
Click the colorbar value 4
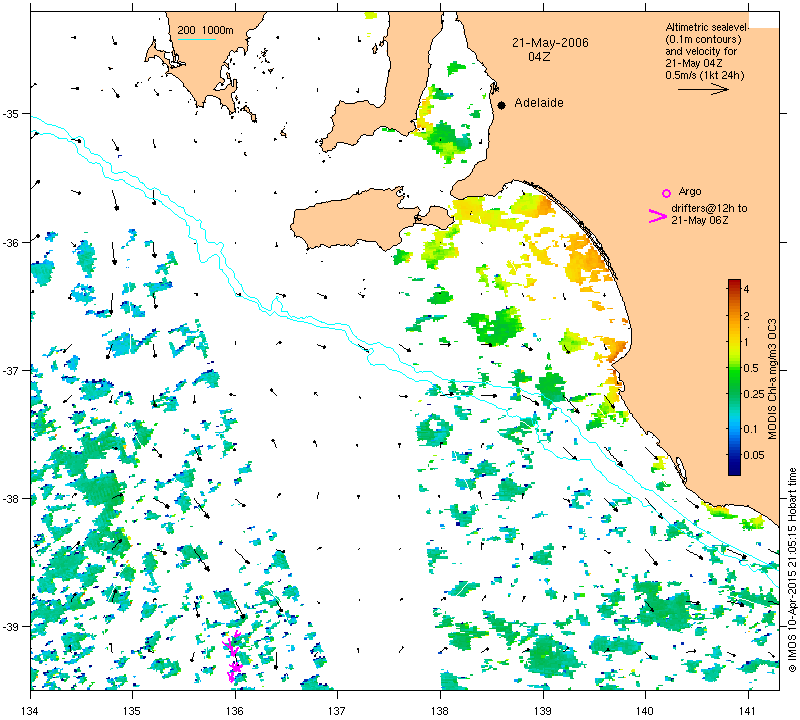point(746,289)
